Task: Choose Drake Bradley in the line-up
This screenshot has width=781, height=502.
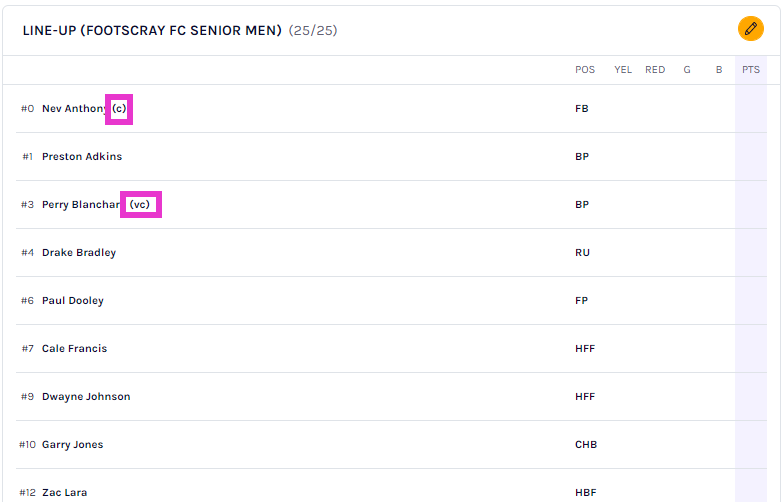Action: [x=79, y=253]
